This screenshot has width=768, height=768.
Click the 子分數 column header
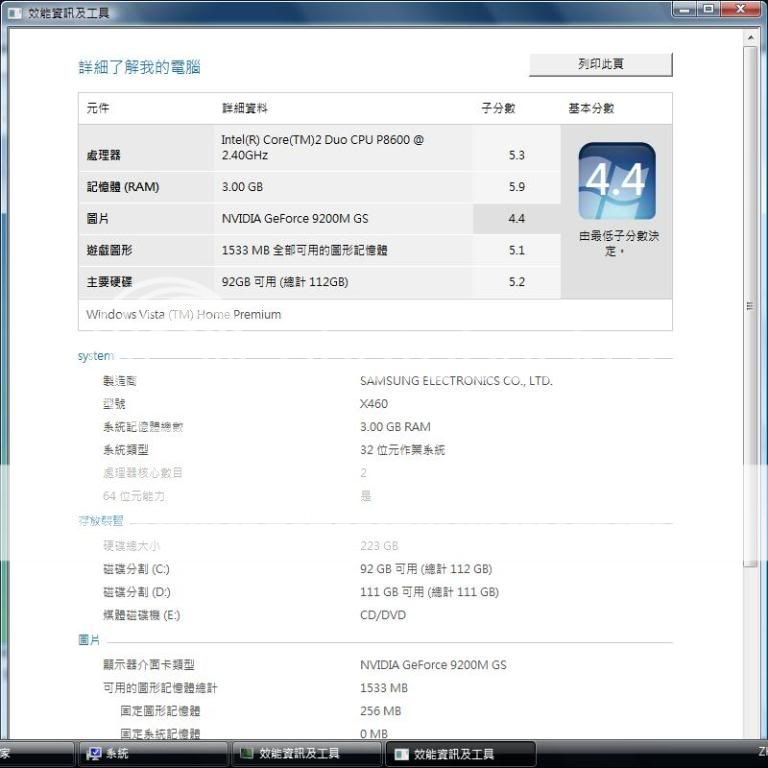click(x=498, y=108)
